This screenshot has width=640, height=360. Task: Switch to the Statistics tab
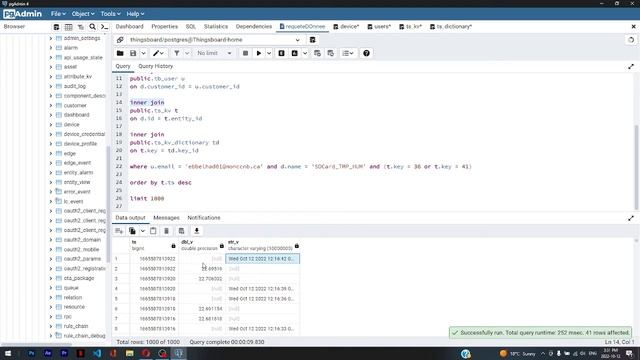[216, 27]
